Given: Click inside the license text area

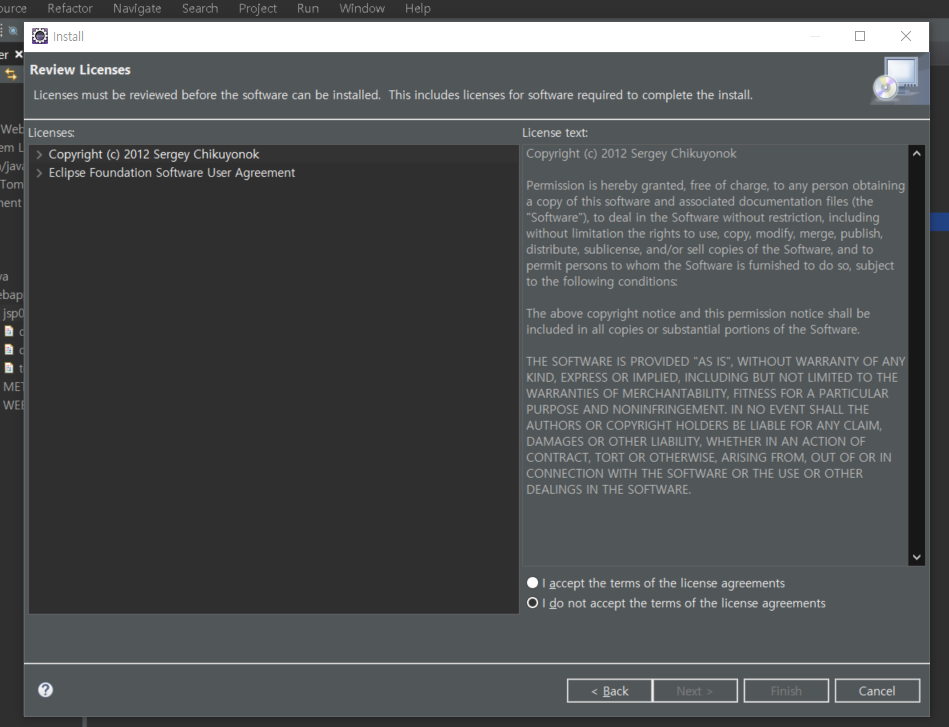Looking at the screenshot, I should (x=715, y=355).
